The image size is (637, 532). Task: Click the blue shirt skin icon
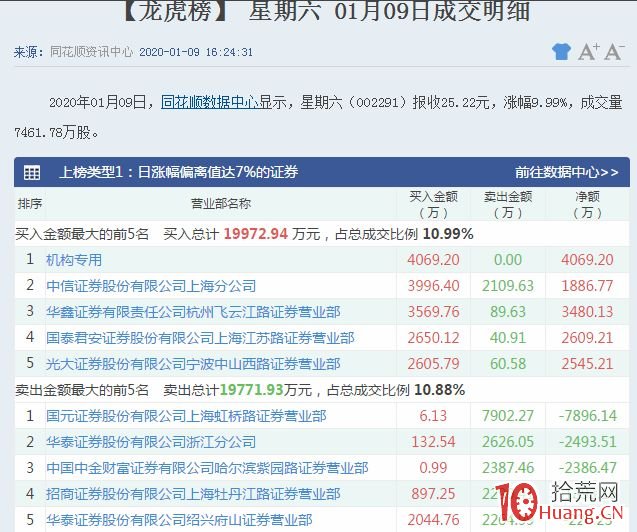coord(561,52)
